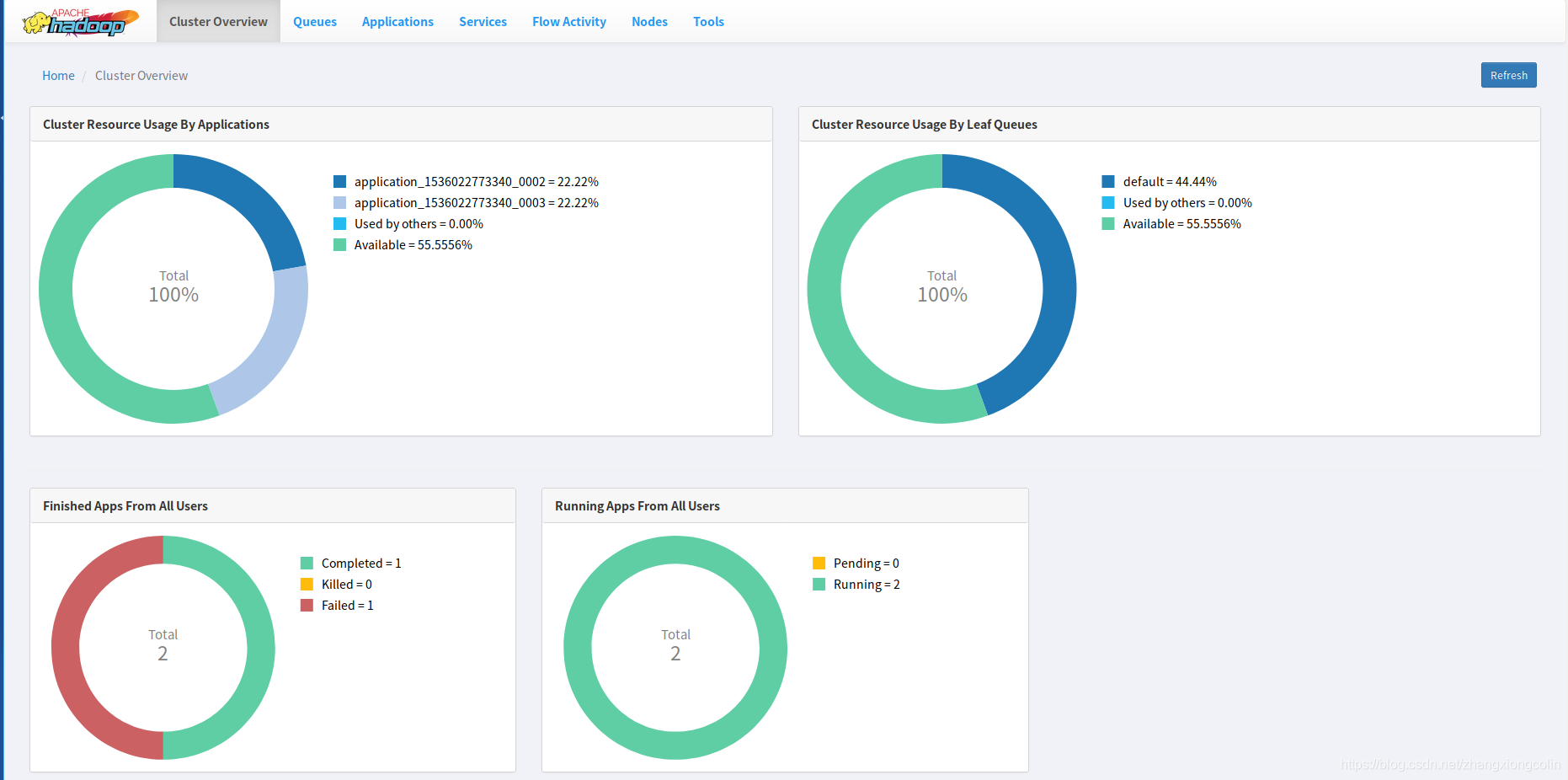1568x780 pixels.
Task: Click Total 2 label in Finished Apps donut
Action: coord(163,645)
